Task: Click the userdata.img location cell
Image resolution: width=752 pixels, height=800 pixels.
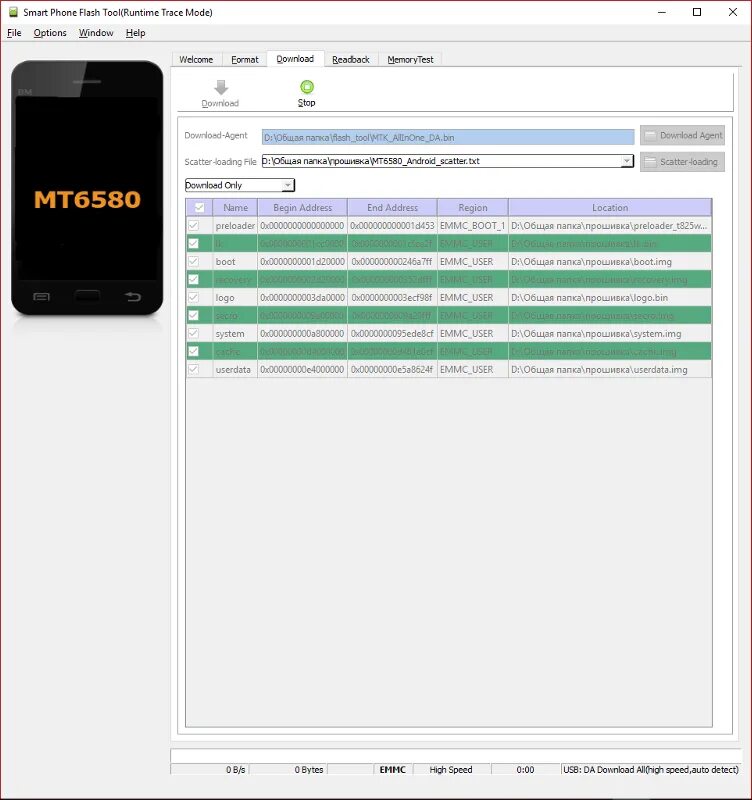Action: [610, 369]
